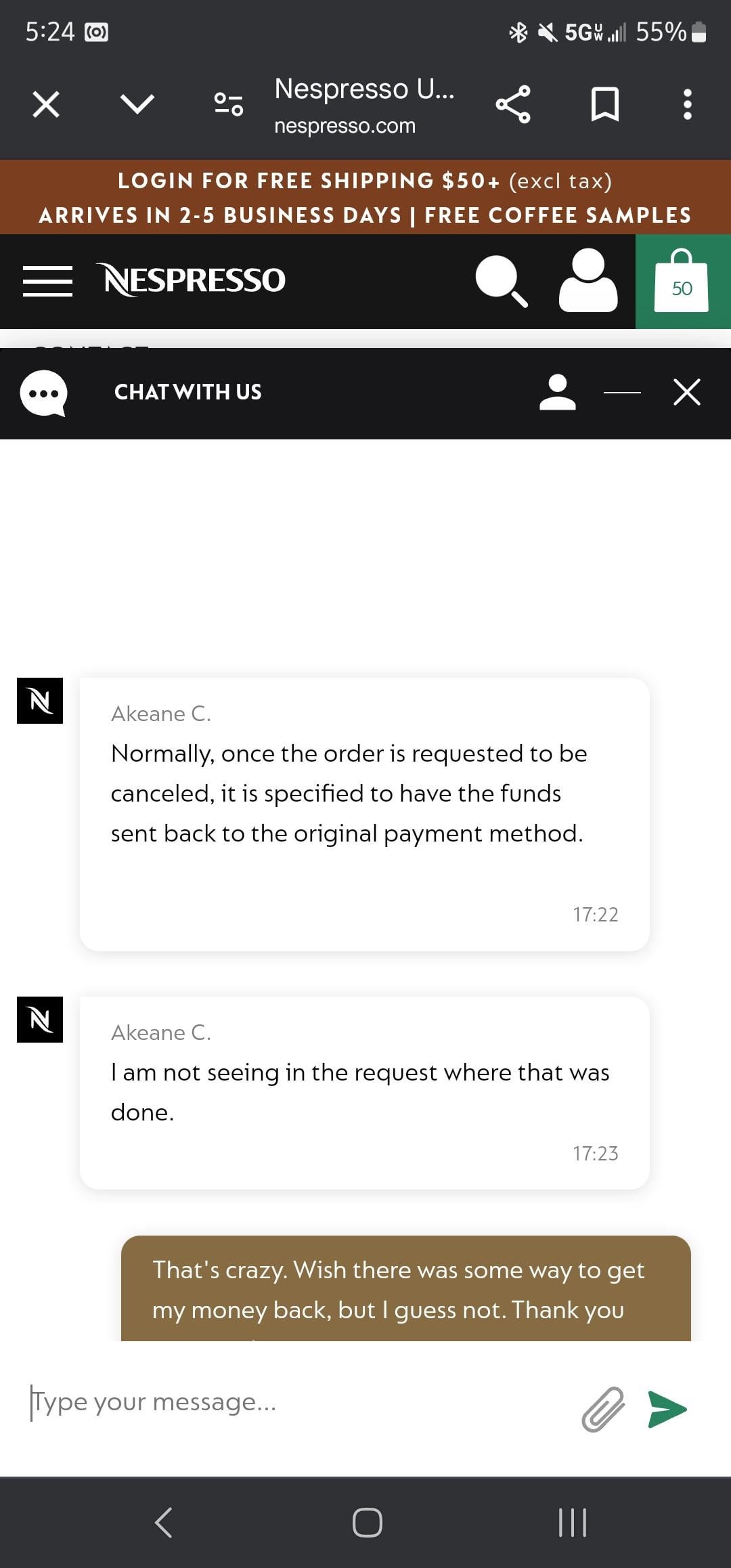Open the Nespresso hamburger menu
731x1568 pixels.
(x=47, y=281)
